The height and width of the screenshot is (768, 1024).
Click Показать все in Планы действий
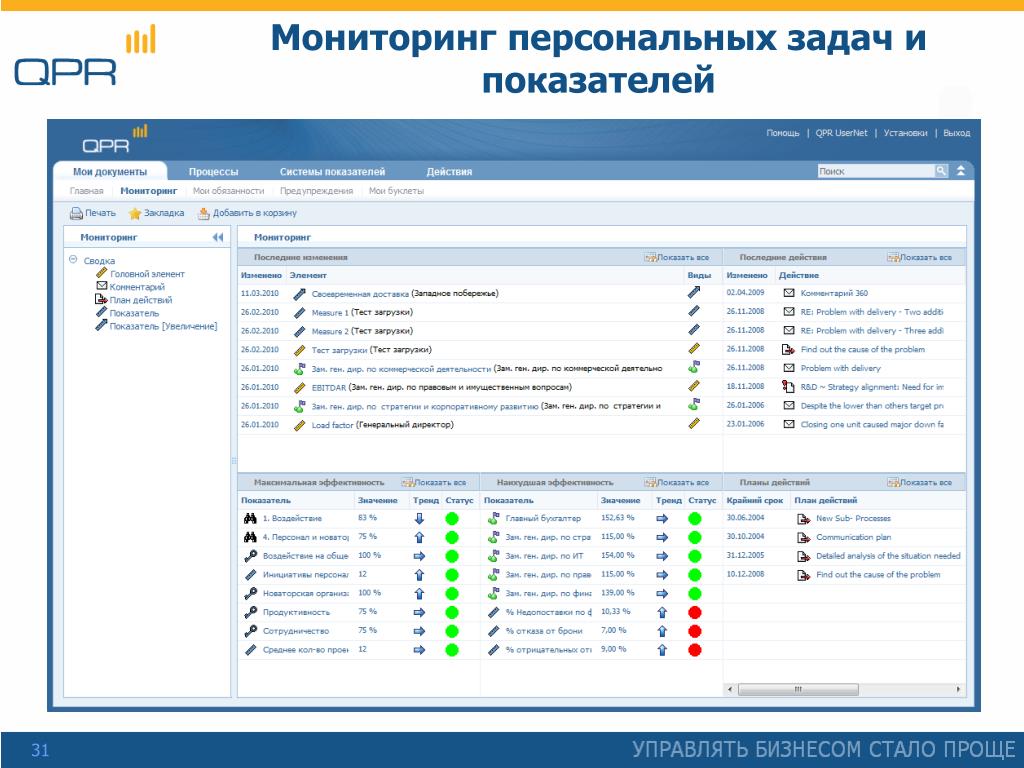coord(920,483)
